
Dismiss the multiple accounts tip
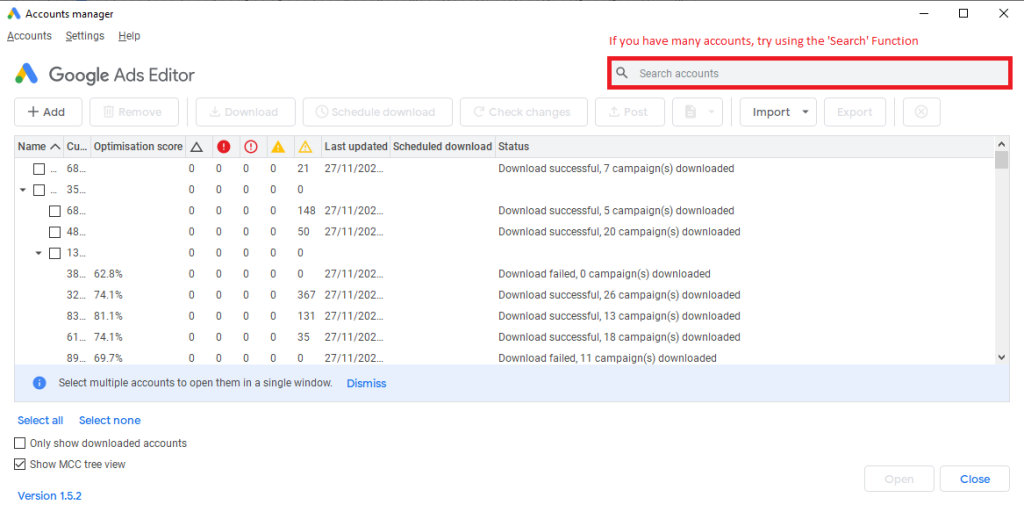tap(366, 383)
